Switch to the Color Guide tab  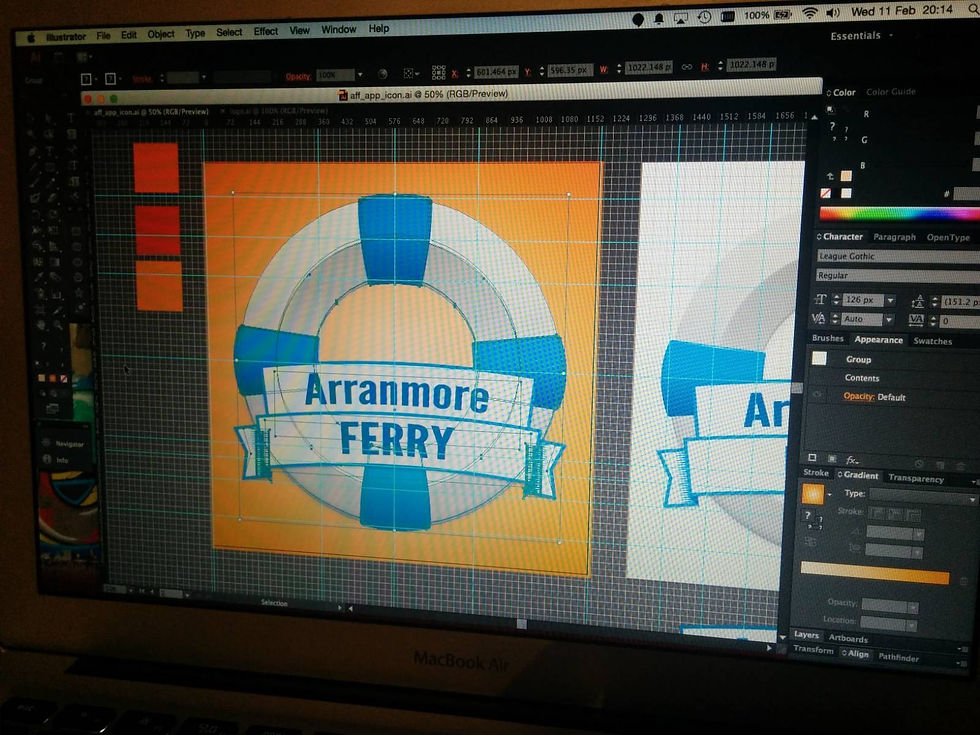891,92
